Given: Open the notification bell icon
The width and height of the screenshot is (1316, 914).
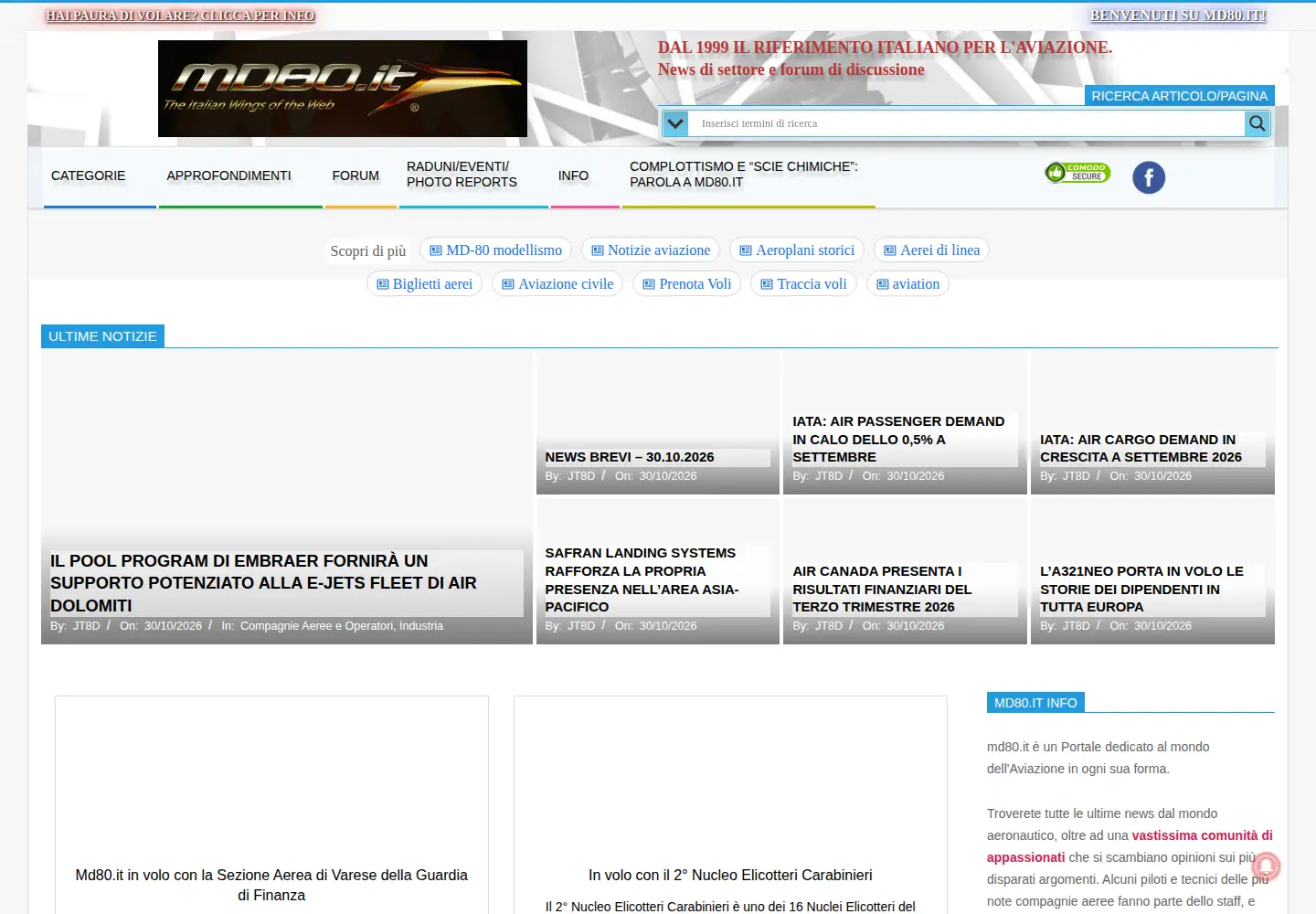Looking at the screenshot, I should tap(1266, 866).
